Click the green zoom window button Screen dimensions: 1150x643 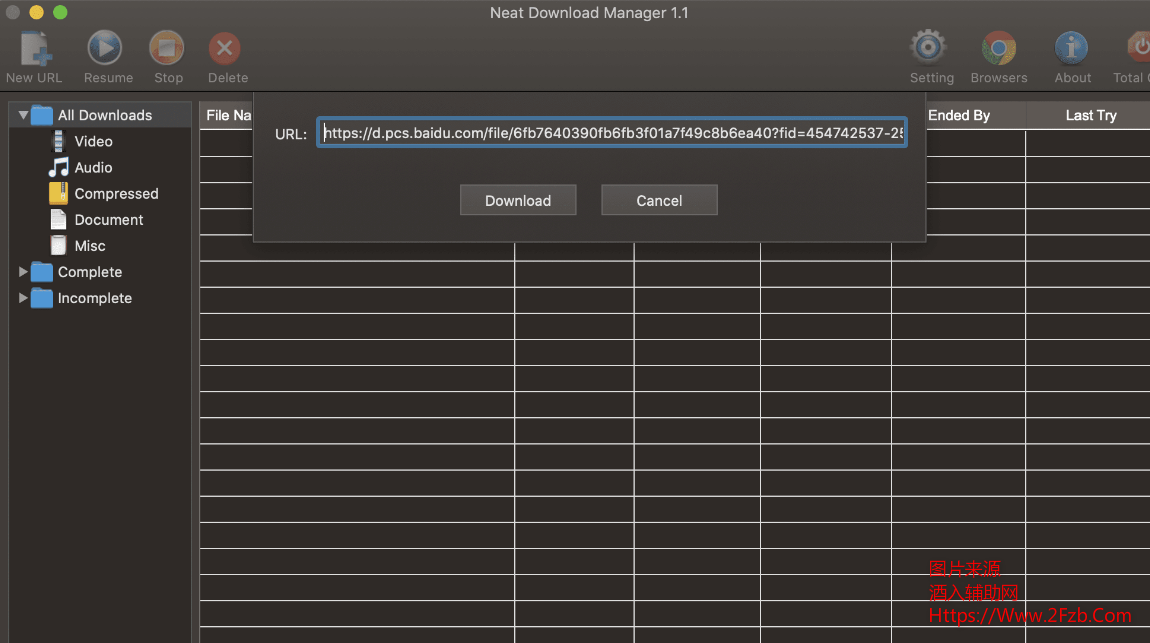pyautogui.click(x=60, y=12)
